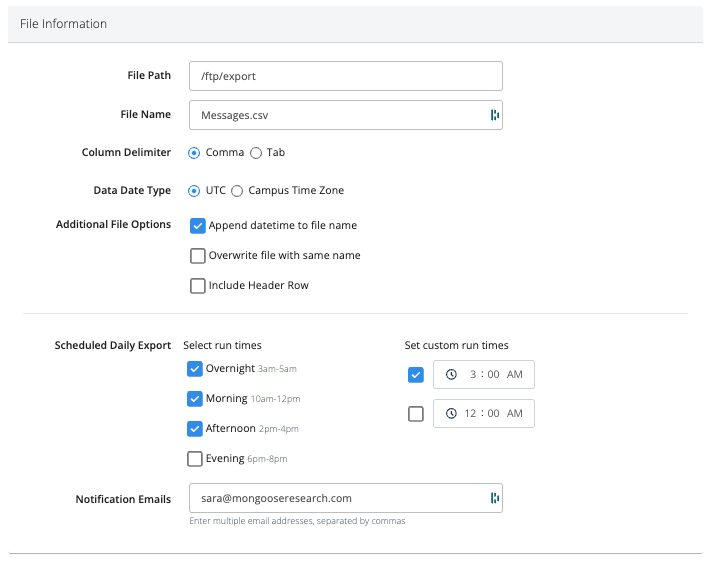
Task: Switch to Campus Time Zone option
Action: [x=237, y=191]
